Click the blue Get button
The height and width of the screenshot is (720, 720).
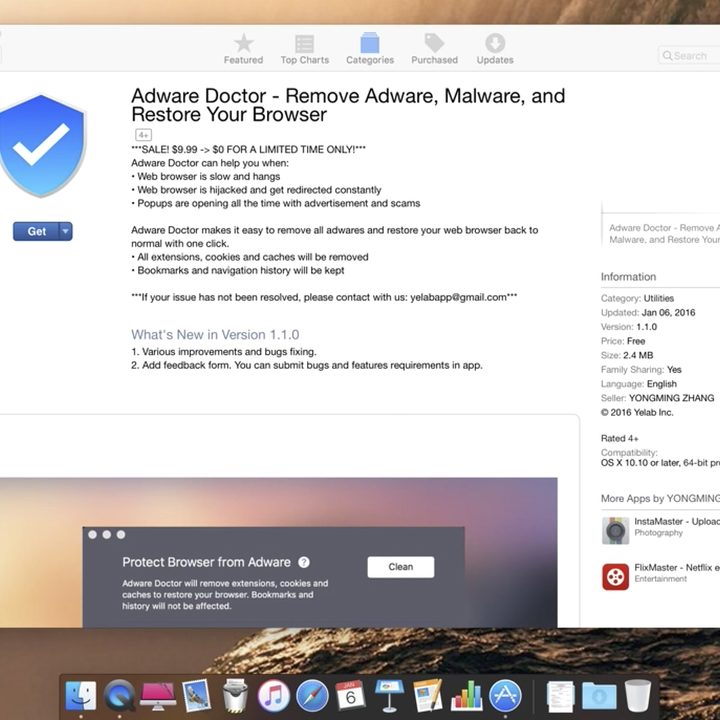(36, 231)
